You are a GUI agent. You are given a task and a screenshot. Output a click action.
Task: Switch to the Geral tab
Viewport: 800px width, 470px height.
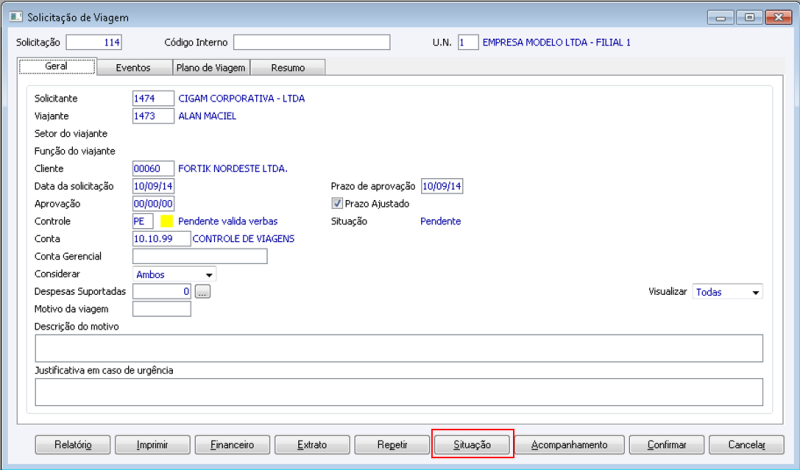(57, 66)
